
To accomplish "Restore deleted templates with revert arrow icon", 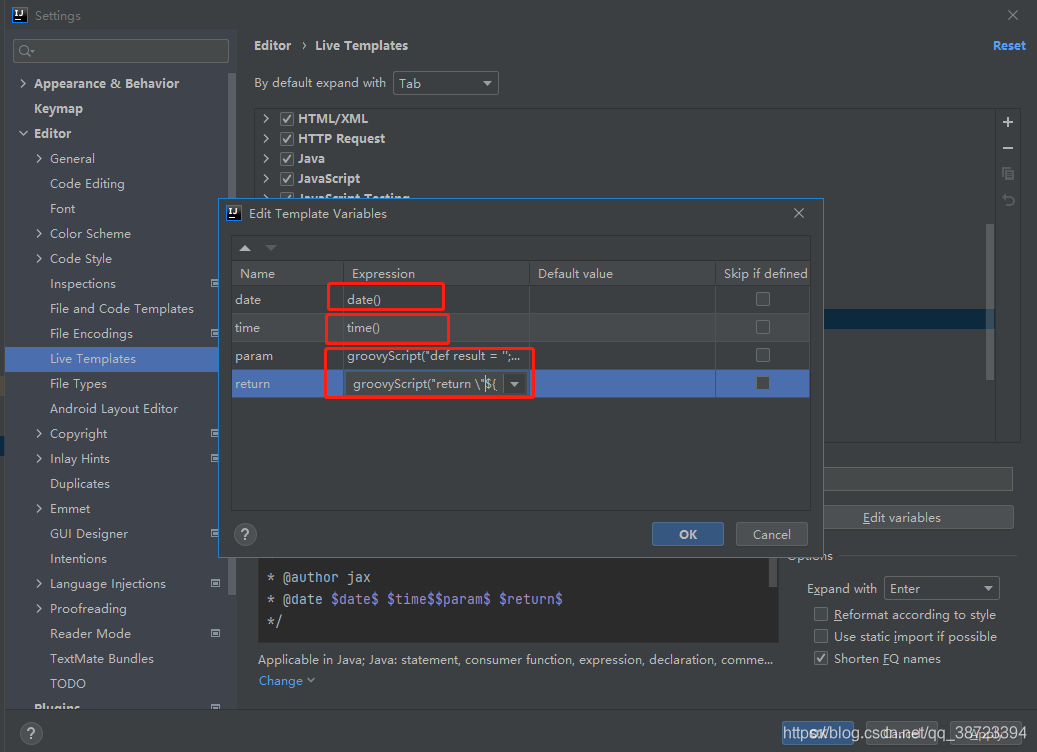I will (1007, 200).
